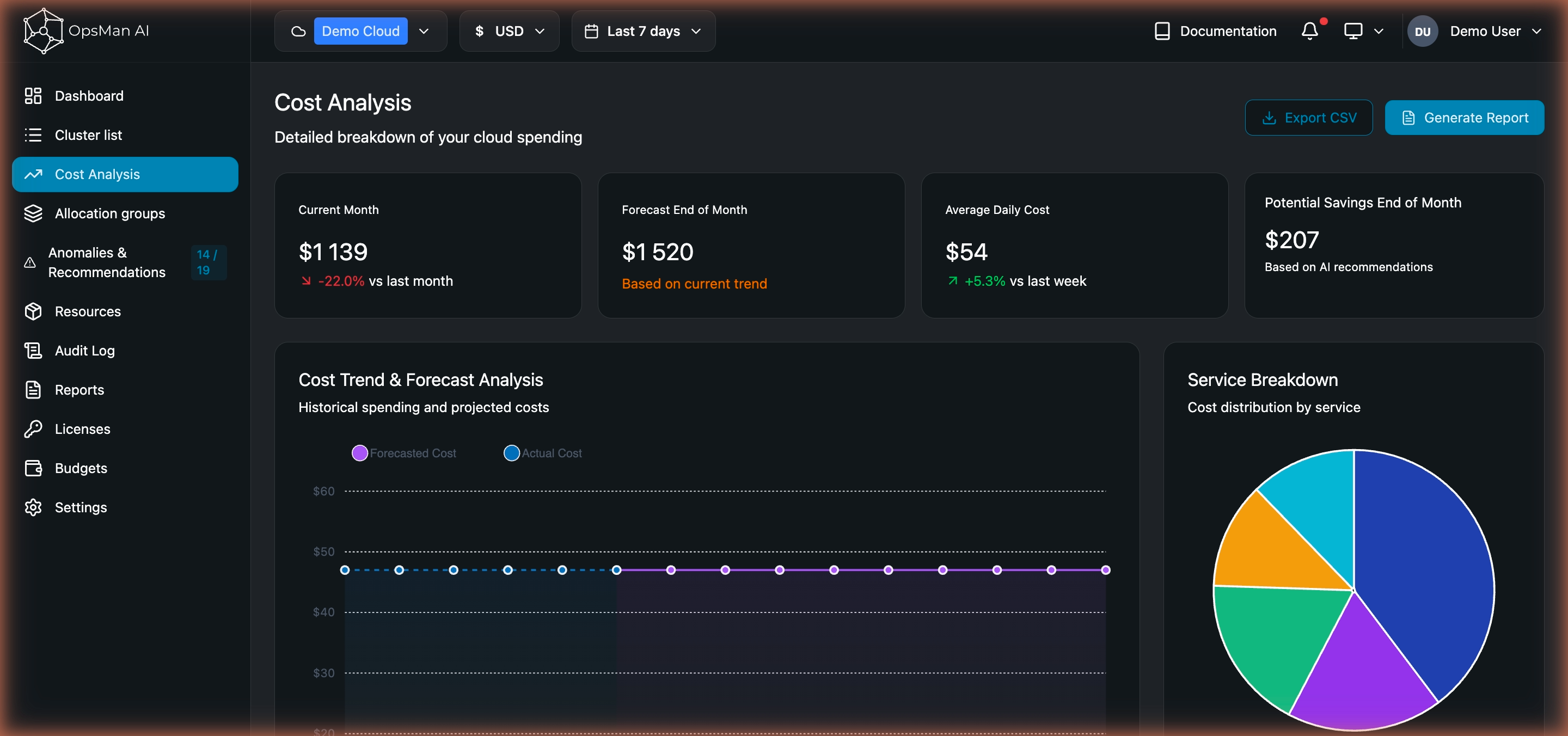Click the Service Breakdown heading

[x=1263, y=379]
